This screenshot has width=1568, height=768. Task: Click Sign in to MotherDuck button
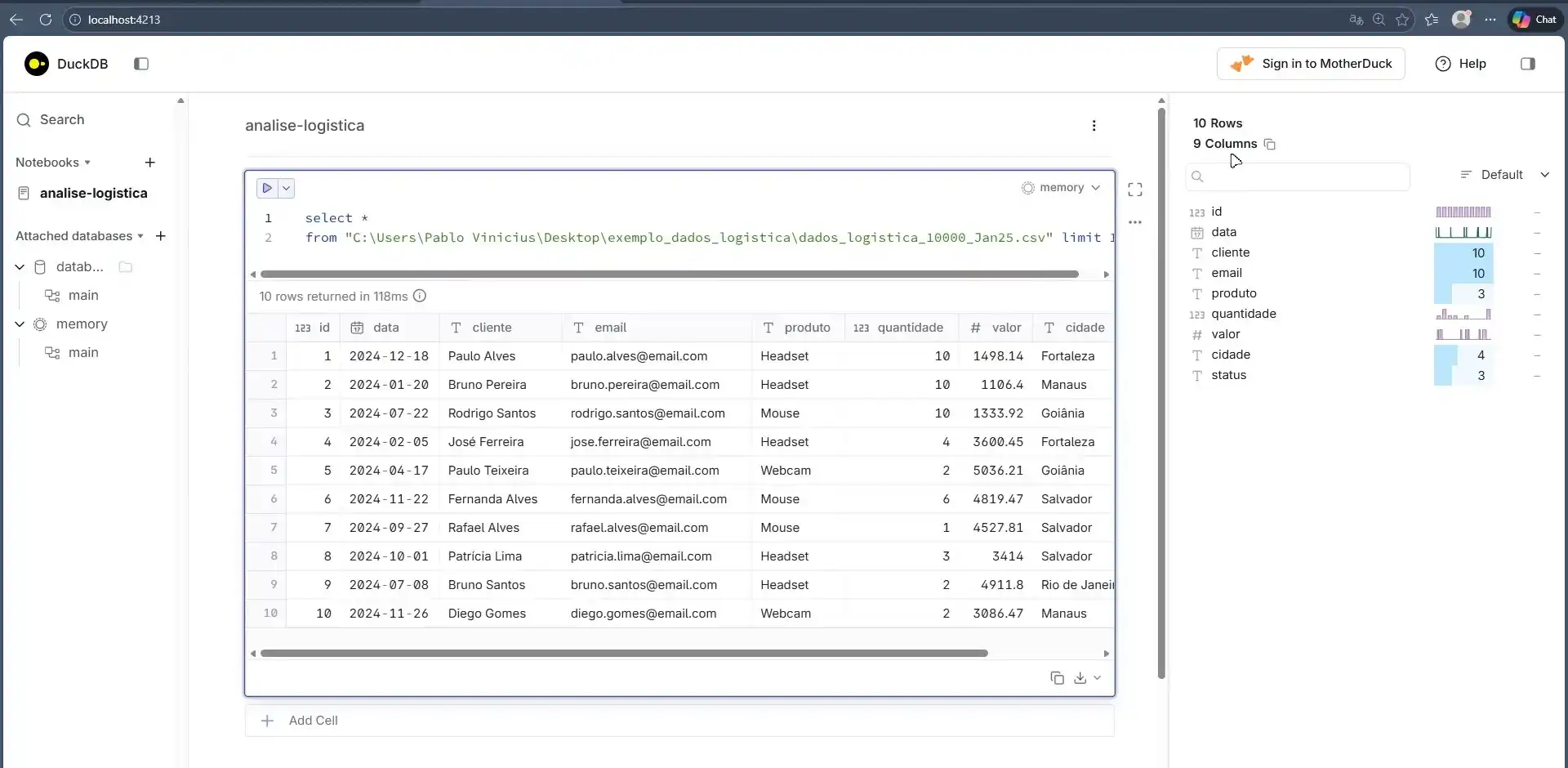pos(1310,64)
